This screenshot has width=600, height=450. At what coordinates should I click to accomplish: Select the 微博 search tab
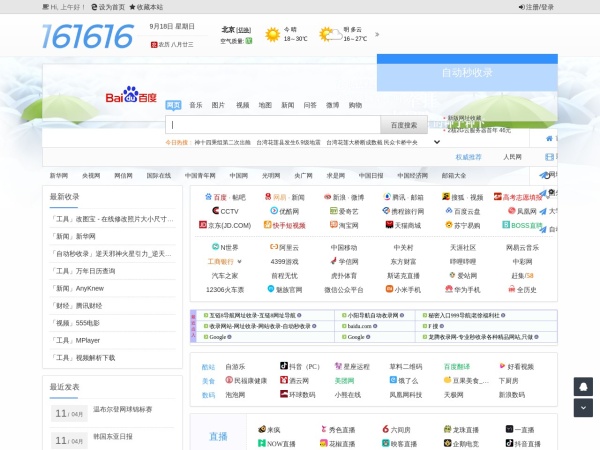pos(333,105)
